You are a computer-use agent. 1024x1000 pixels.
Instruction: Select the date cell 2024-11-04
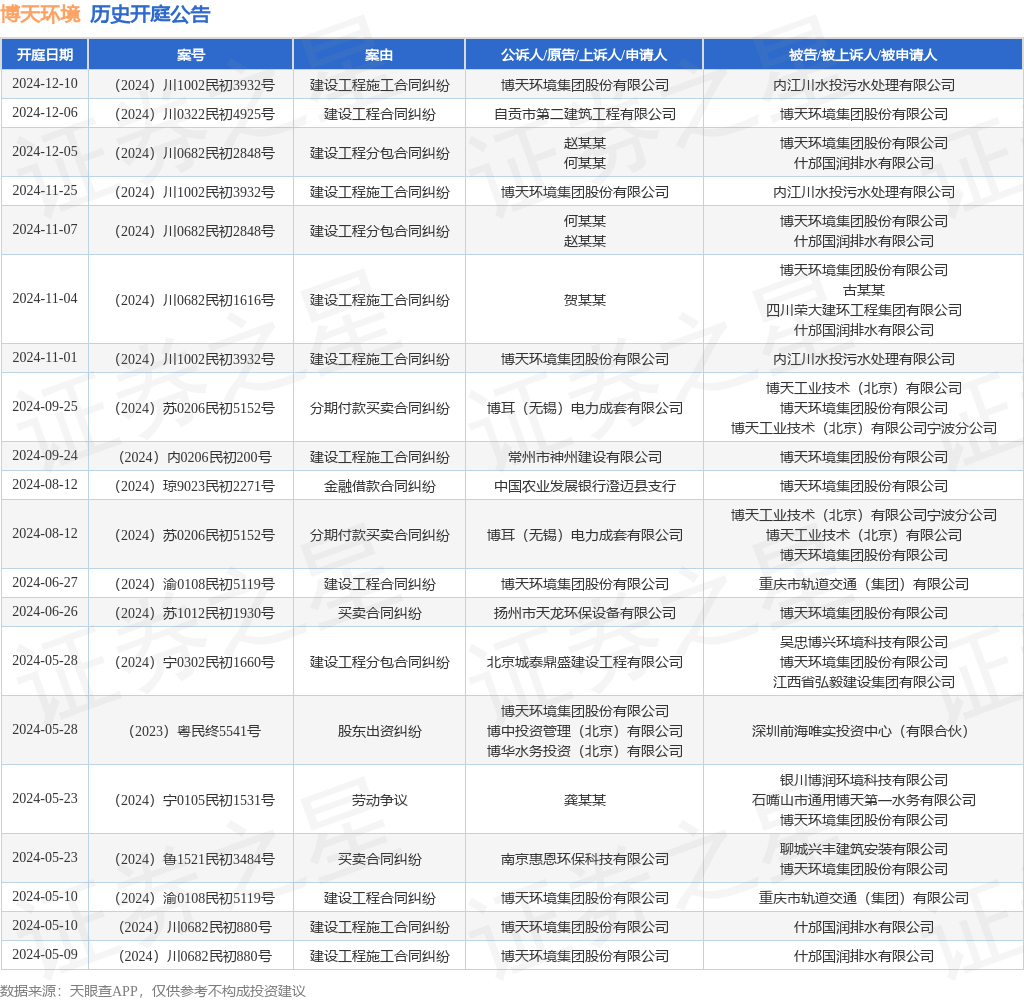click(x=44, y=298)
